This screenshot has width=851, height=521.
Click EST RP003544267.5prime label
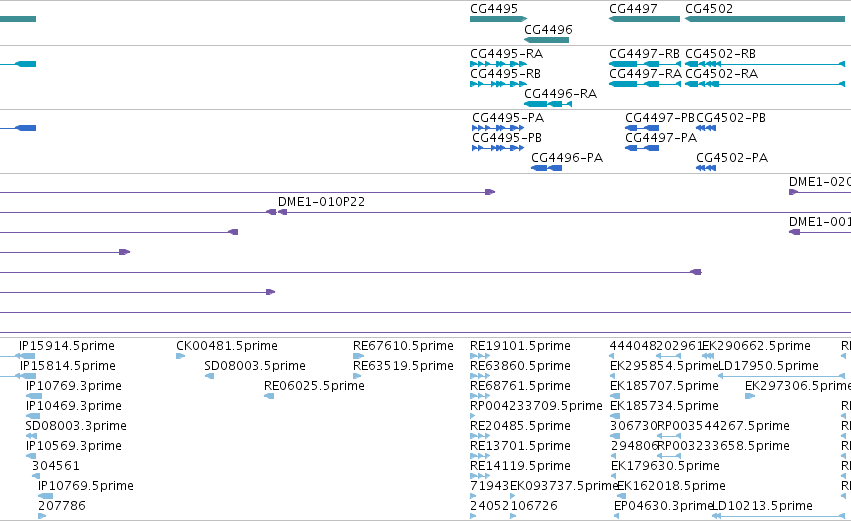[723, 426]
